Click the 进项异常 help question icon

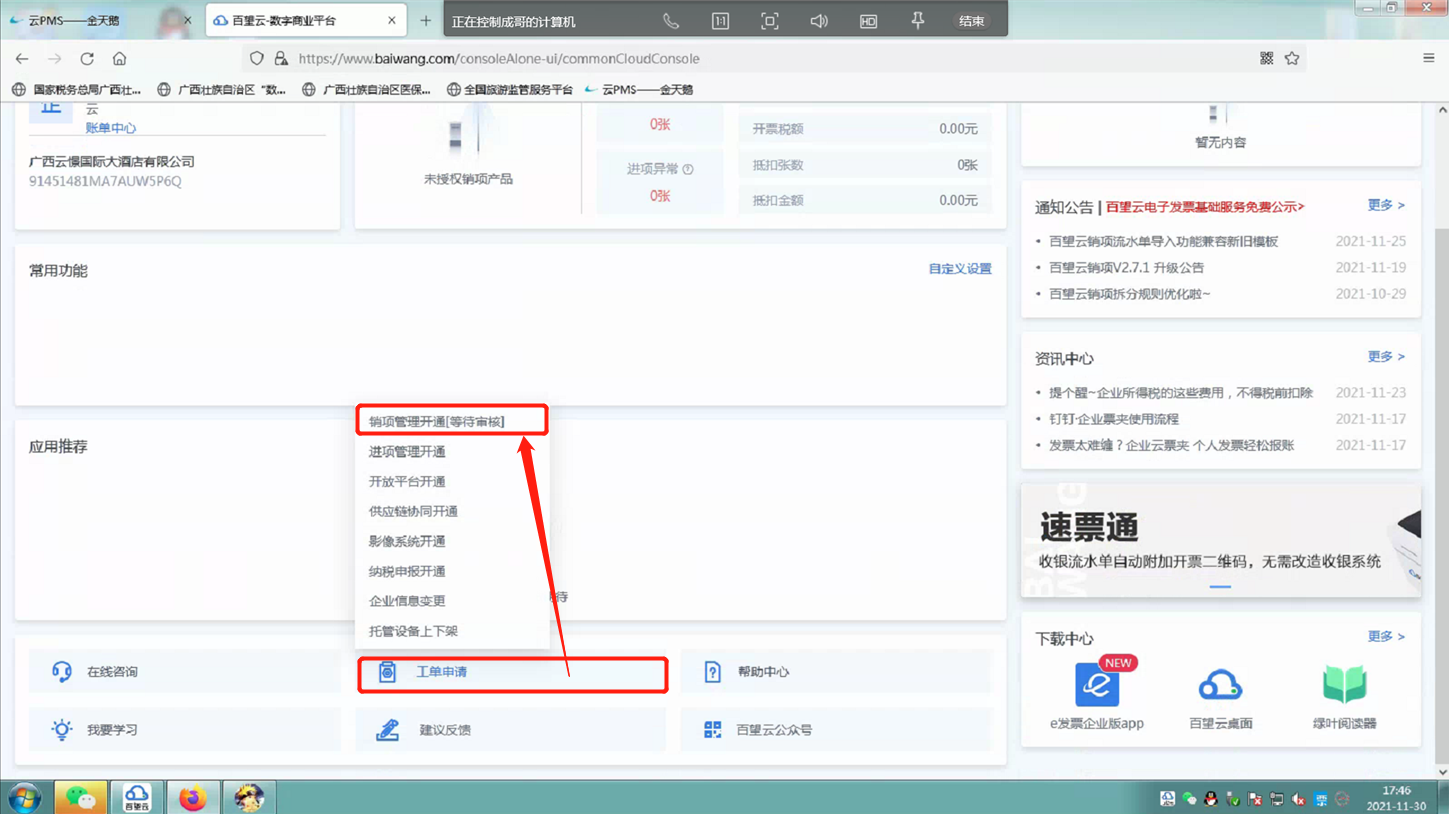(687, 170)
